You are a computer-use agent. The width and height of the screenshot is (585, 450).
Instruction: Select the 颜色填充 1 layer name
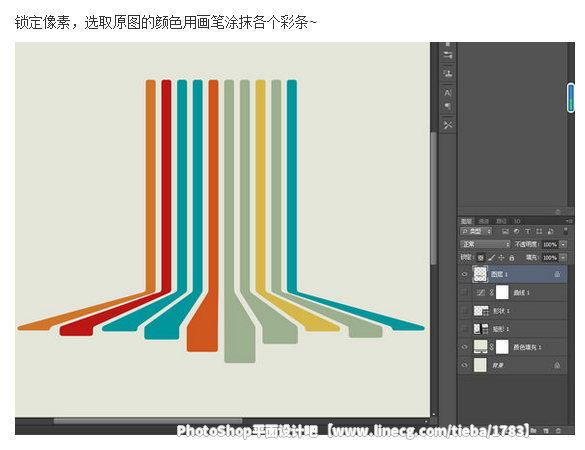click(527, 347)
